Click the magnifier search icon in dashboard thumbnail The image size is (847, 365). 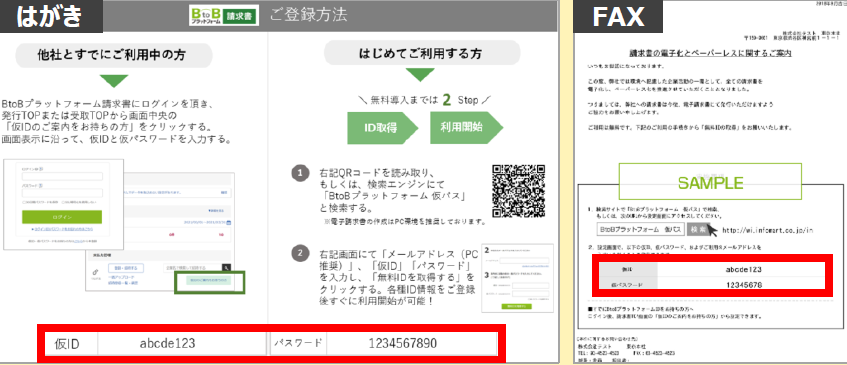(x=227, y=267)
